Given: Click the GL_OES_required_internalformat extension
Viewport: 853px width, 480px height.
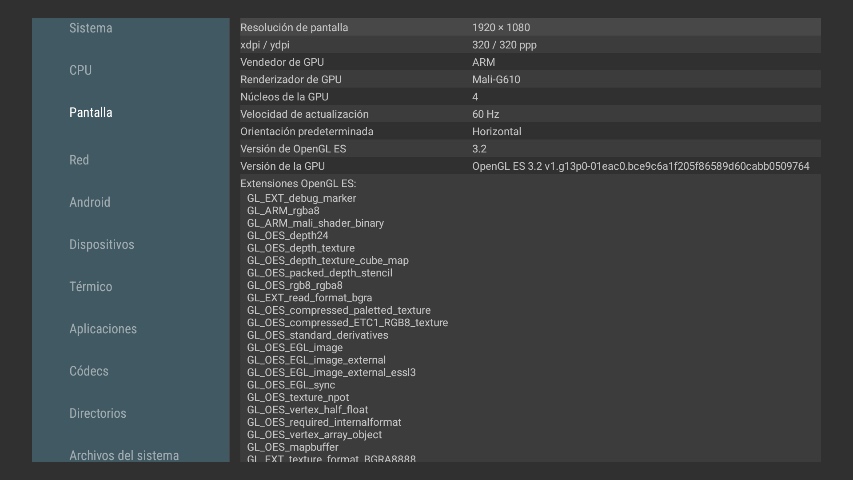Looking at the screenshot, I should pyautogui.click(x=324, y=422).
